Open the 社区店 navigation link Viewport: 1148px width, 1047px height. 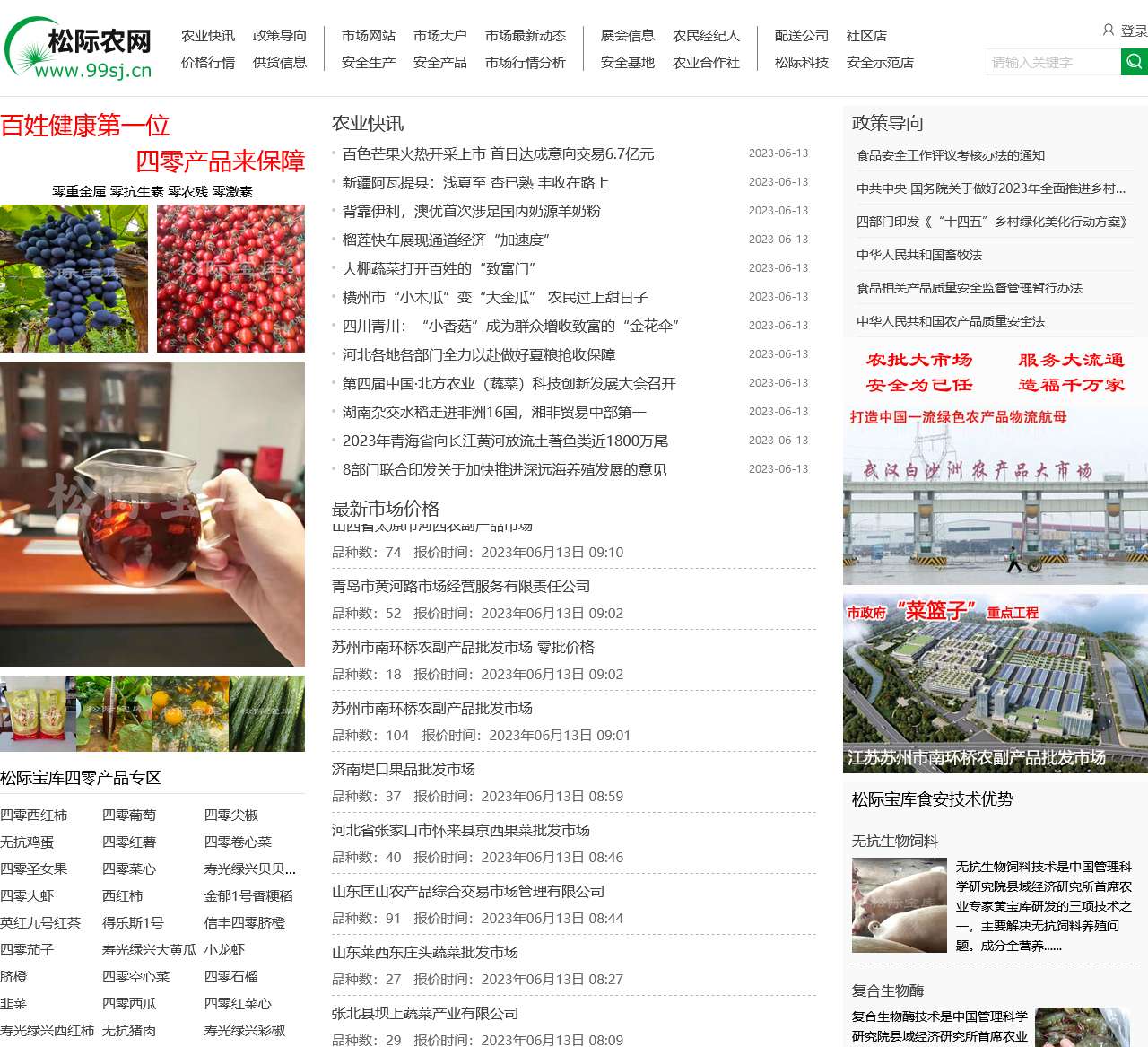[866, 36]
